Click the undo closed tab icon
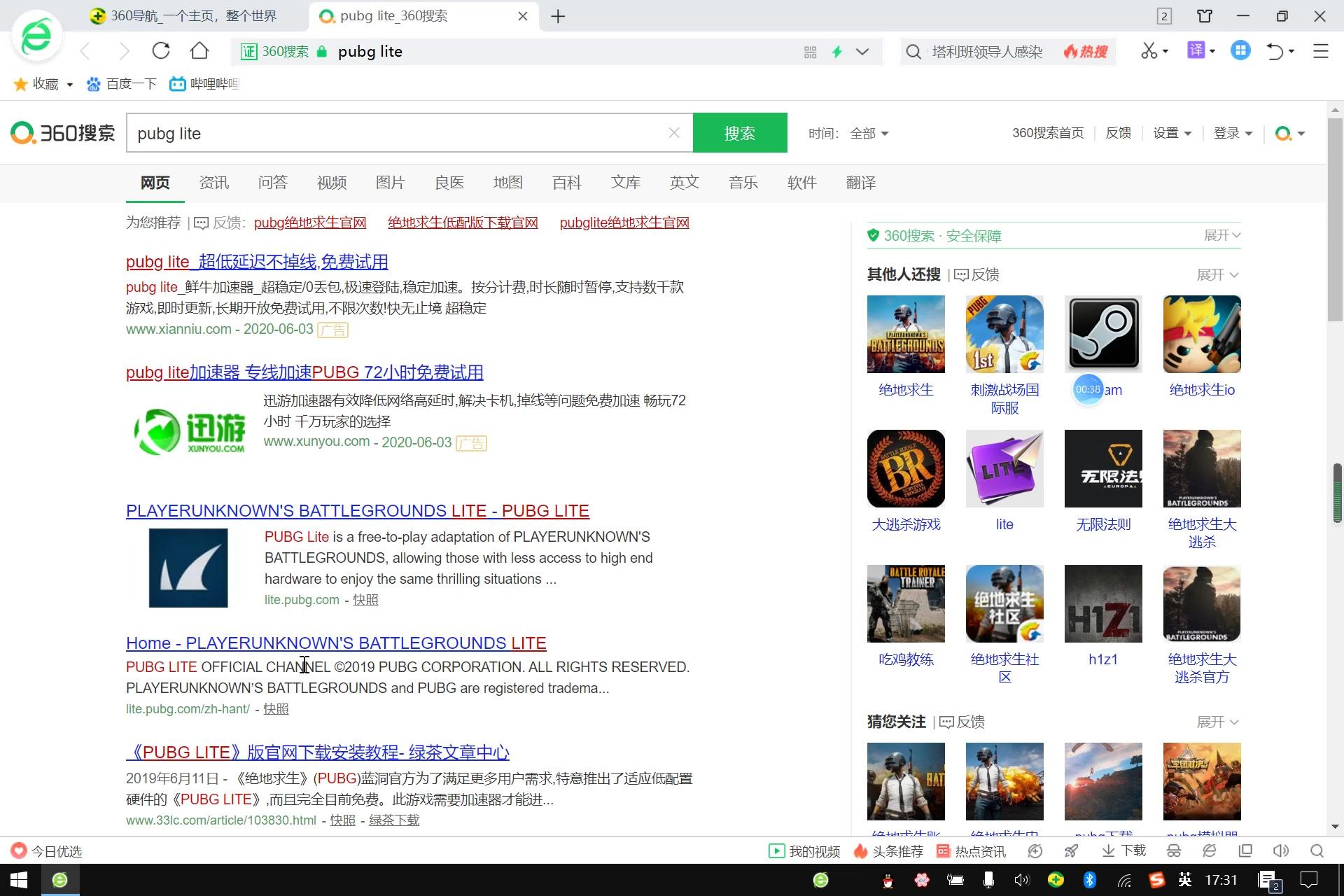 click(1275, 51)
